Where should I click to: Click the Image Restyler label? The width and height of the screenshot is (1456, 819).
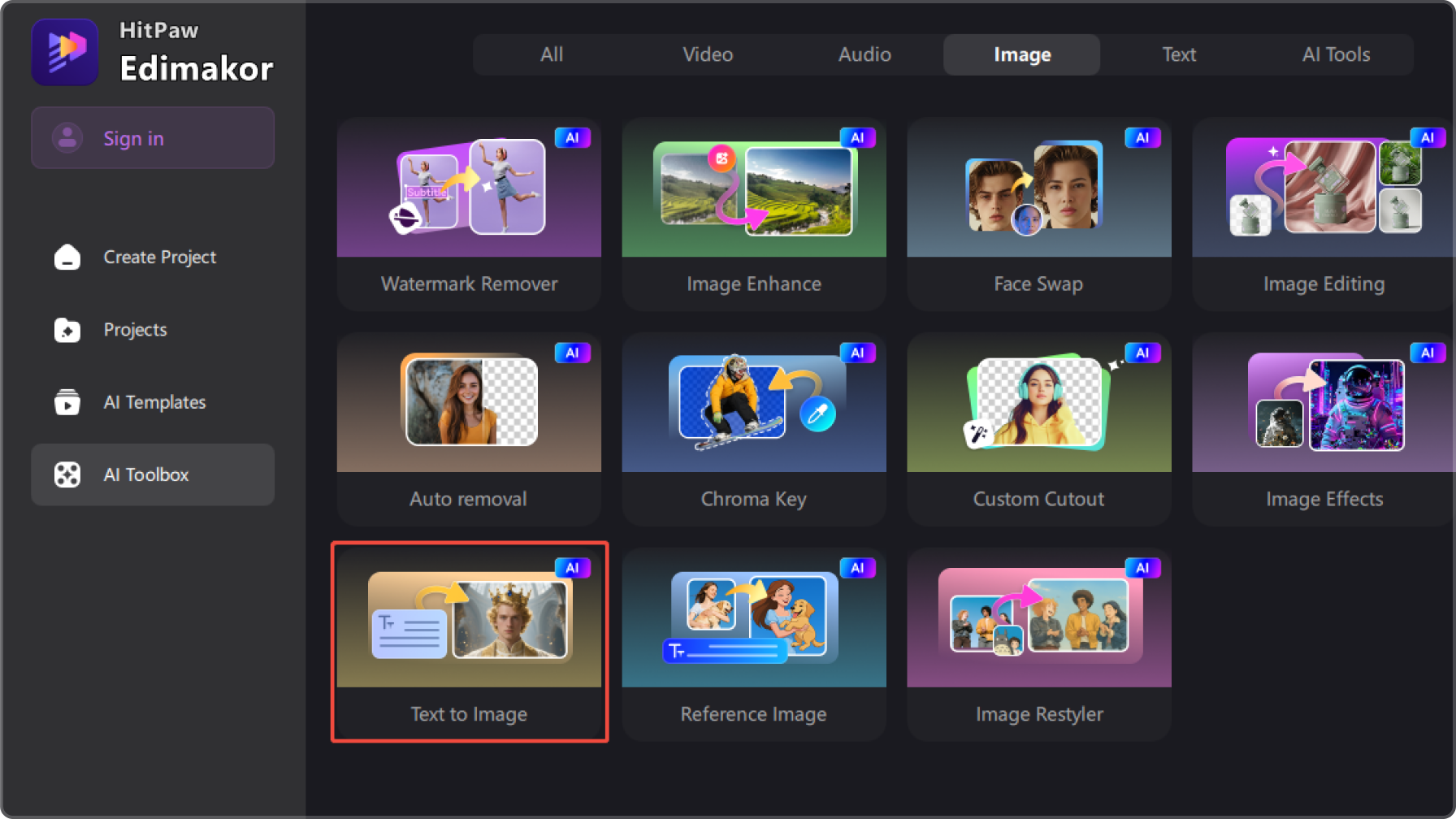pos(1039,714)
